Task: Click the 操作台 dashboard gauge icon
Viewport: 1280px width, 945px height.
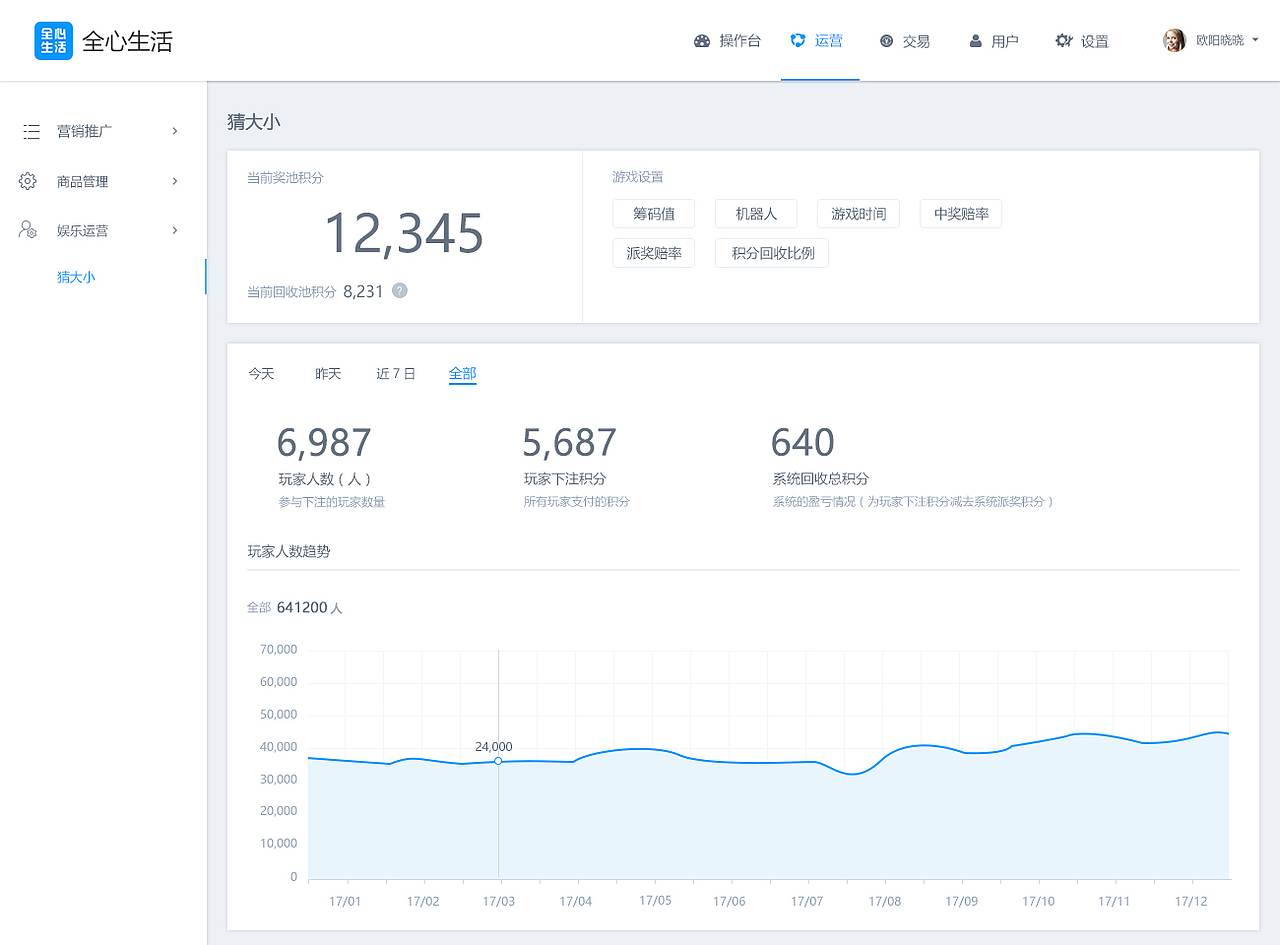Action: tap(702, 41)
